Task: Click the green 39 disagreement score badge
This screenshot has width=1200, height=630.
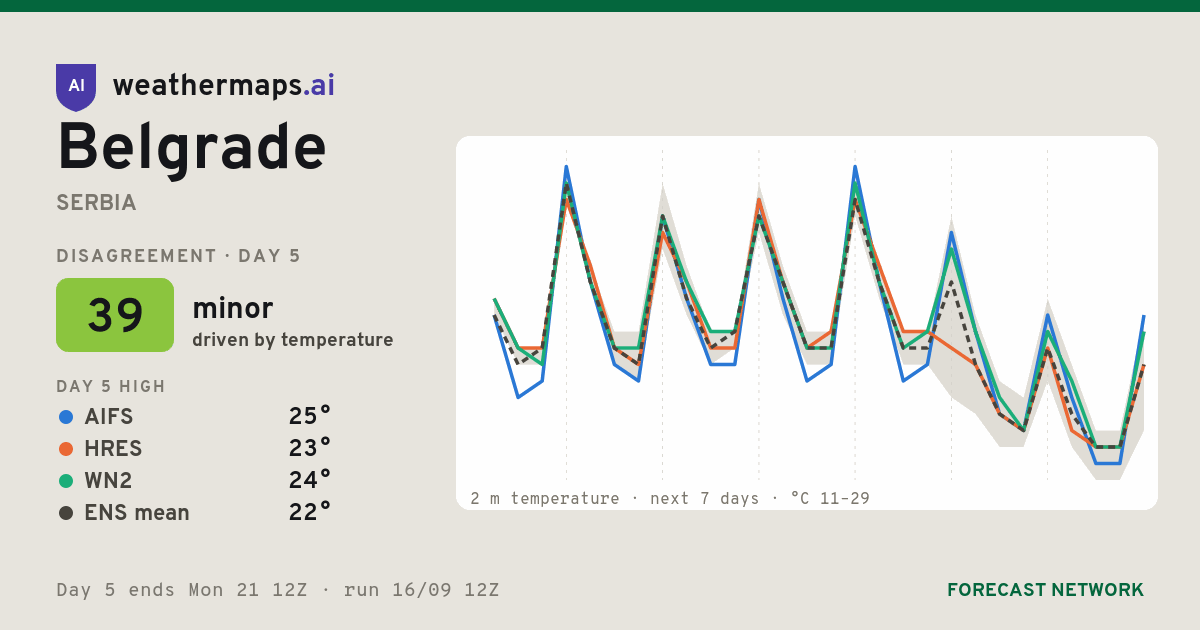Action: tap(115, 315)
